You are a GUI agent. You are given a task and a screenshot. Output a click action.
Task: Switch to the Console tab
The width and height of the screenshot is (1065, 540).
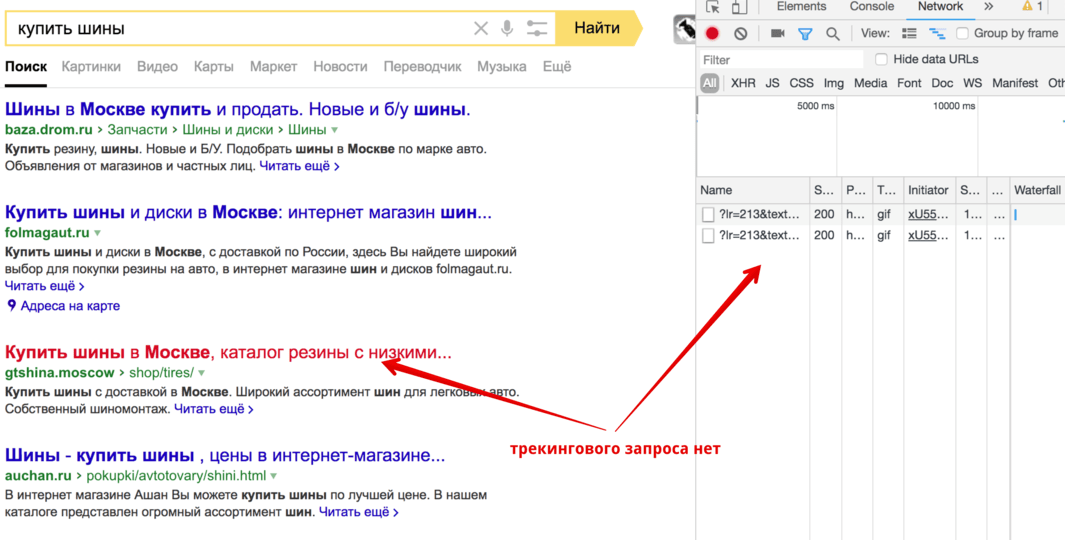tap(871, 6)
